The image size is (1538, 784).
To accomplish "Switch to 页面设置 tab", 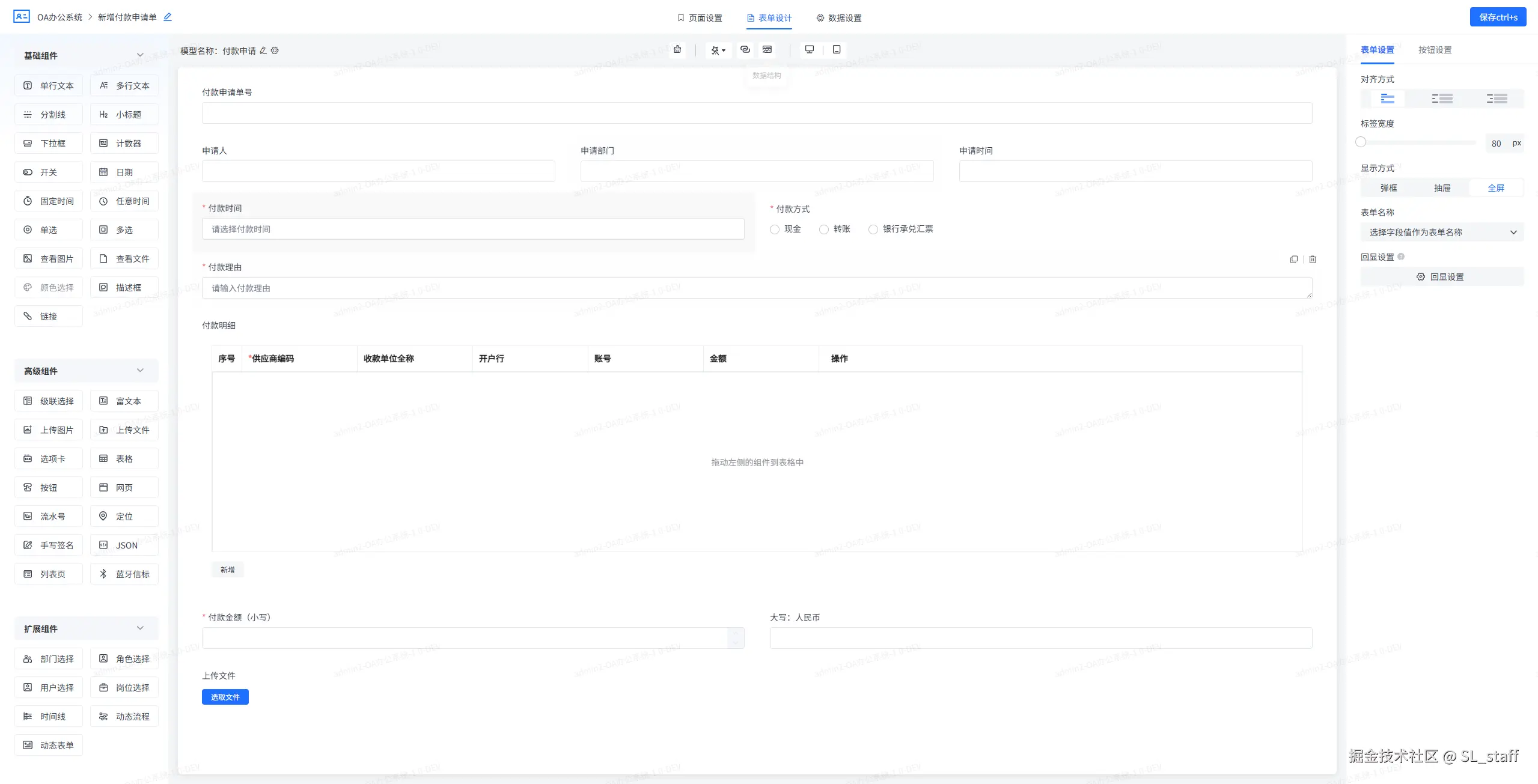I will click(700, 18).
